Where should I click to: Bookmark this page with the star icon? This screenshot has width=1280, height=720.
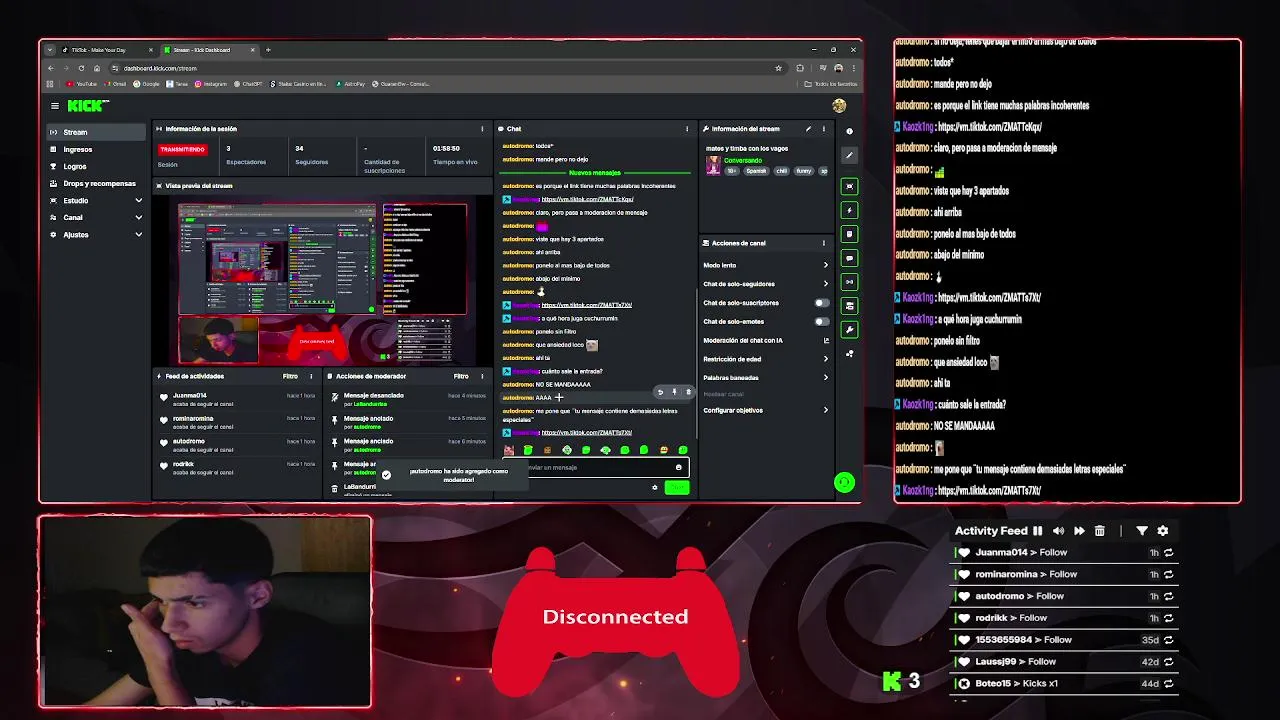(778, 68)
